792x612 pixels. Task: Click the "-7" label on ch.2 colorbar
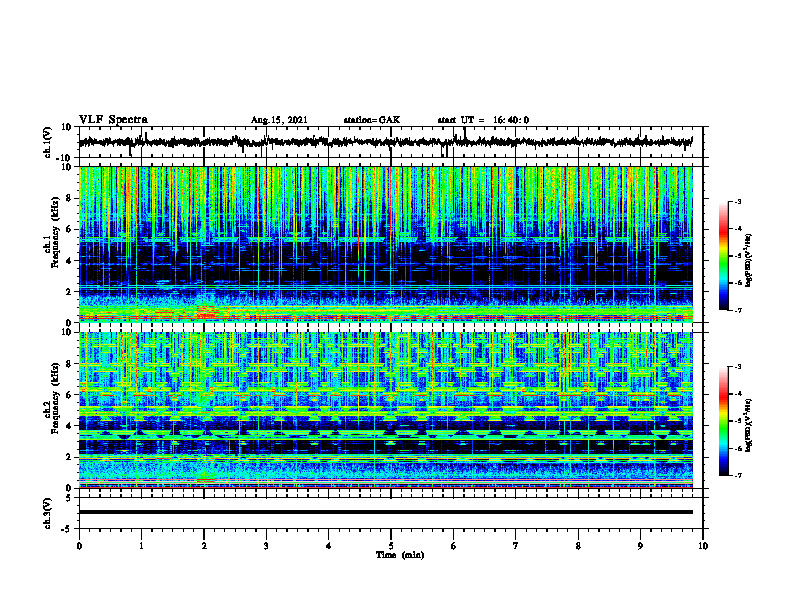(738, 476)
